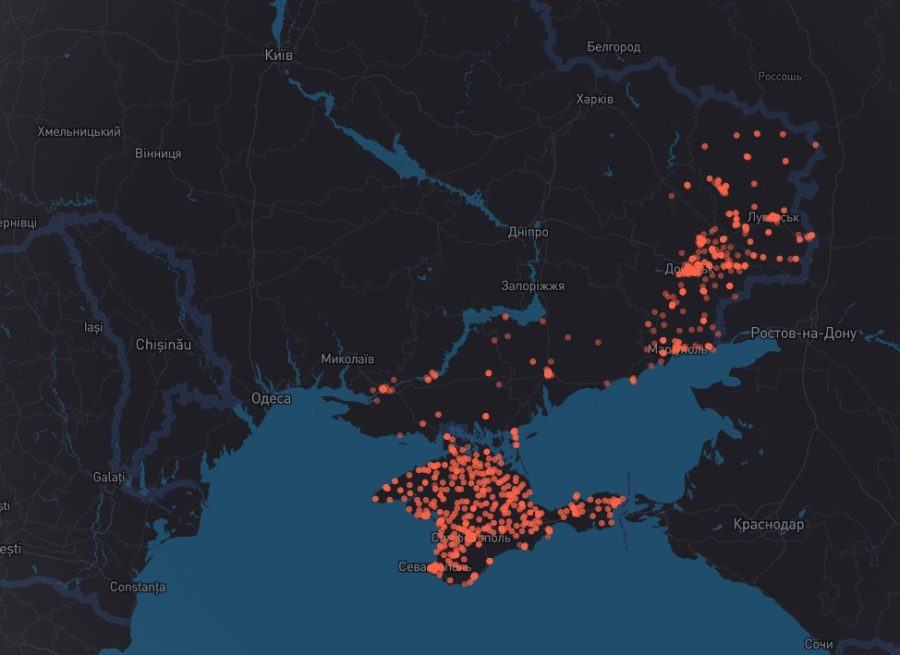Select the Севастополь label in Crimea
Screen dimensions: 900x655
click(x=434, y=568)
